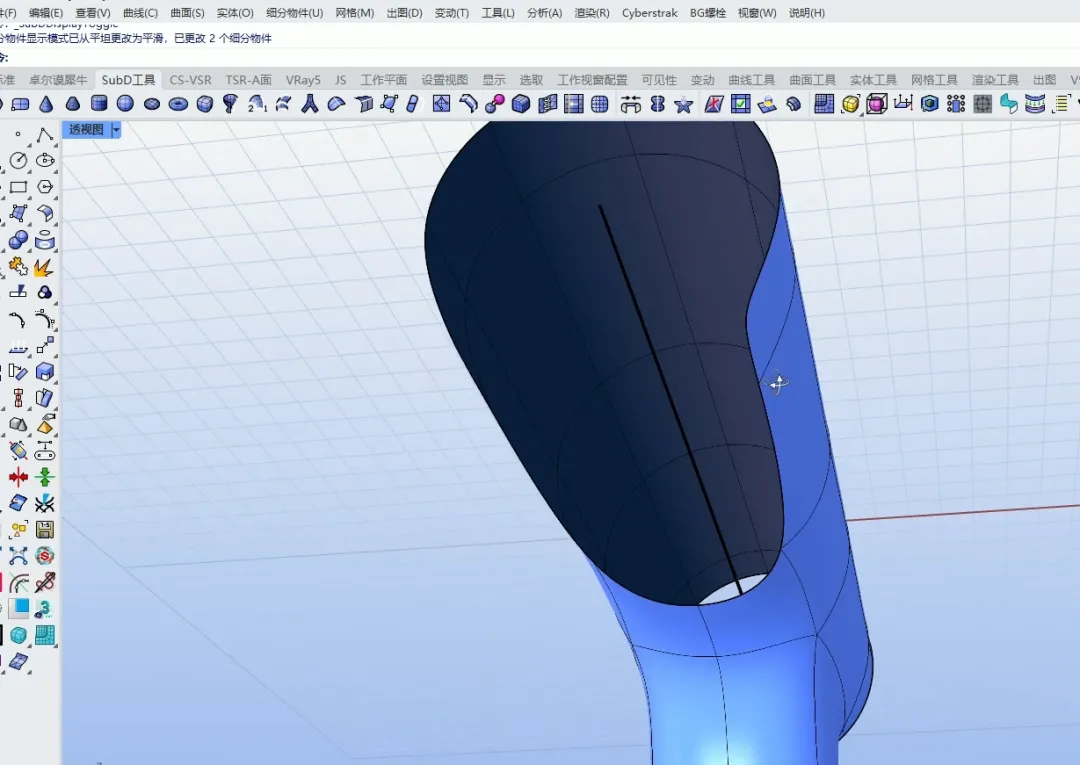Open the BG螺栓 menu
The height and width of the screenshot is (765, 1080).
pyautogui.click(x=707, y=12)
